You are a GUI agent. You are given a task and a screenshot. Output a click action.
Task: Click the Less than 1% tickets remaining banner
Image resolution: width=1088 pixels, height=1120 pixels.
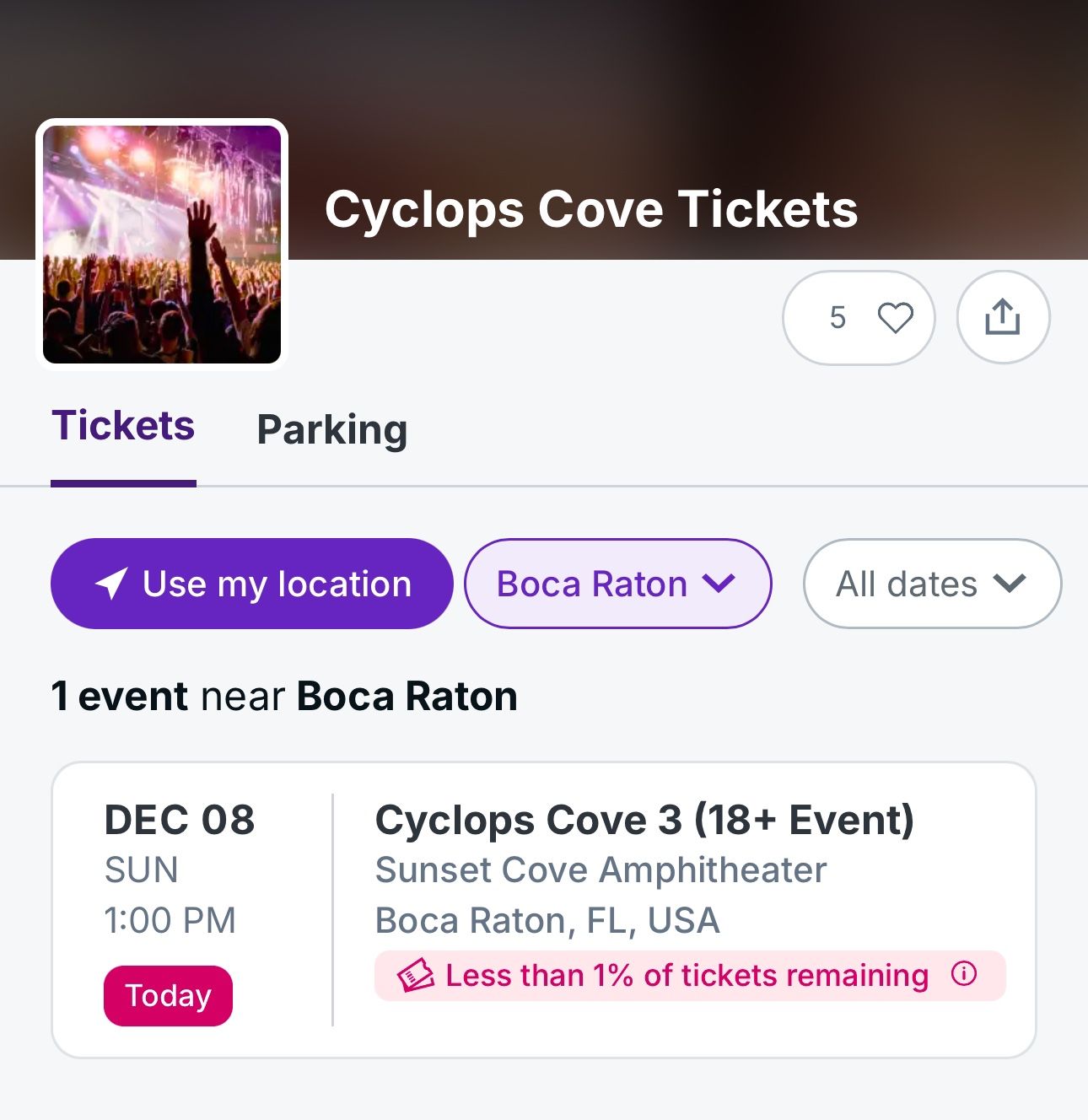[x=687, y=976]
